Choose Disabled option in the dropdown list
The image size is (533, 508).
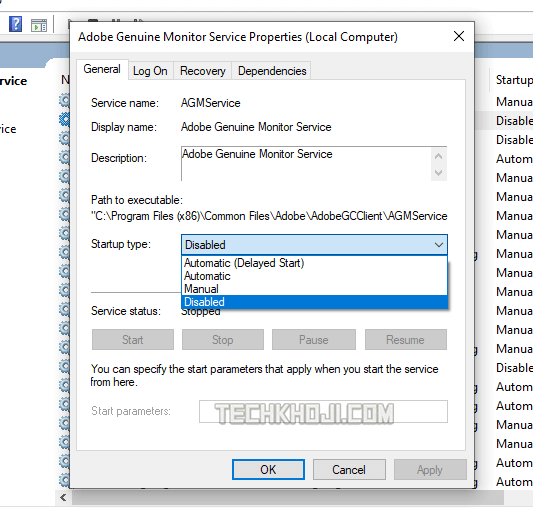[315, 302]
